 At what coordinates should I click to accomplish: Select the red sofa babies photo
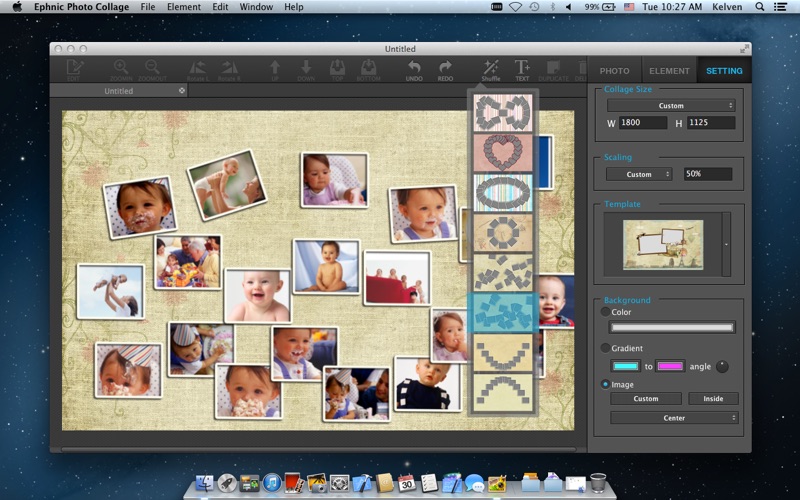point(397,278)
